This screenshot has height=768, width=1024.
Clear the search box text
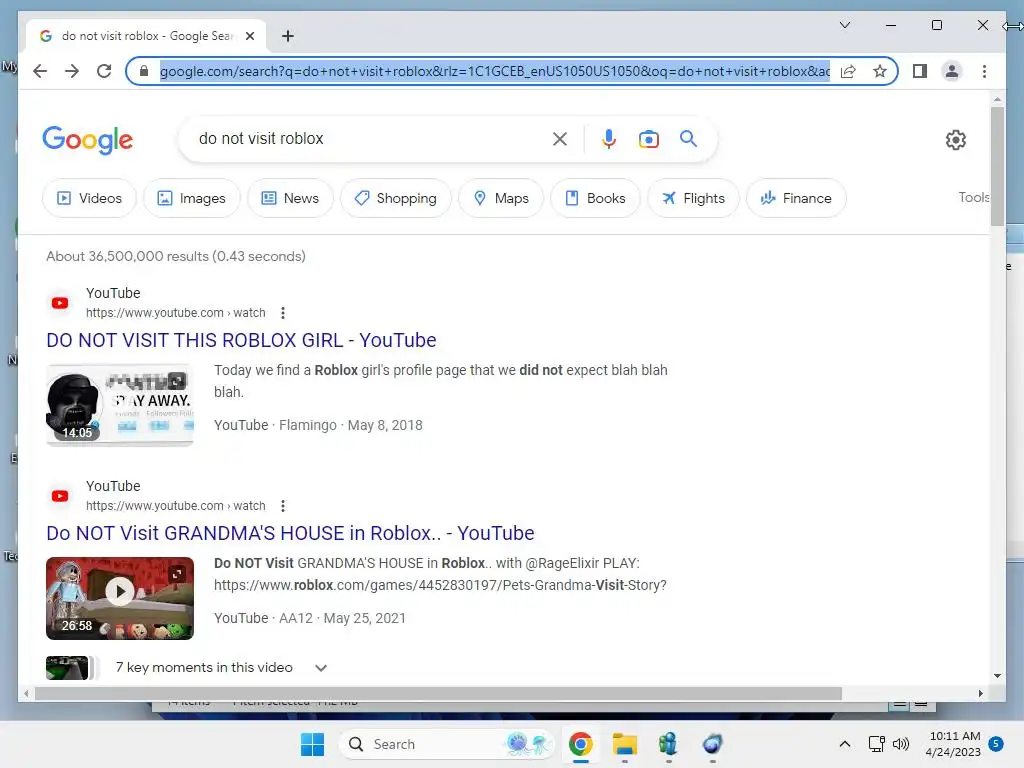point(560,138)
